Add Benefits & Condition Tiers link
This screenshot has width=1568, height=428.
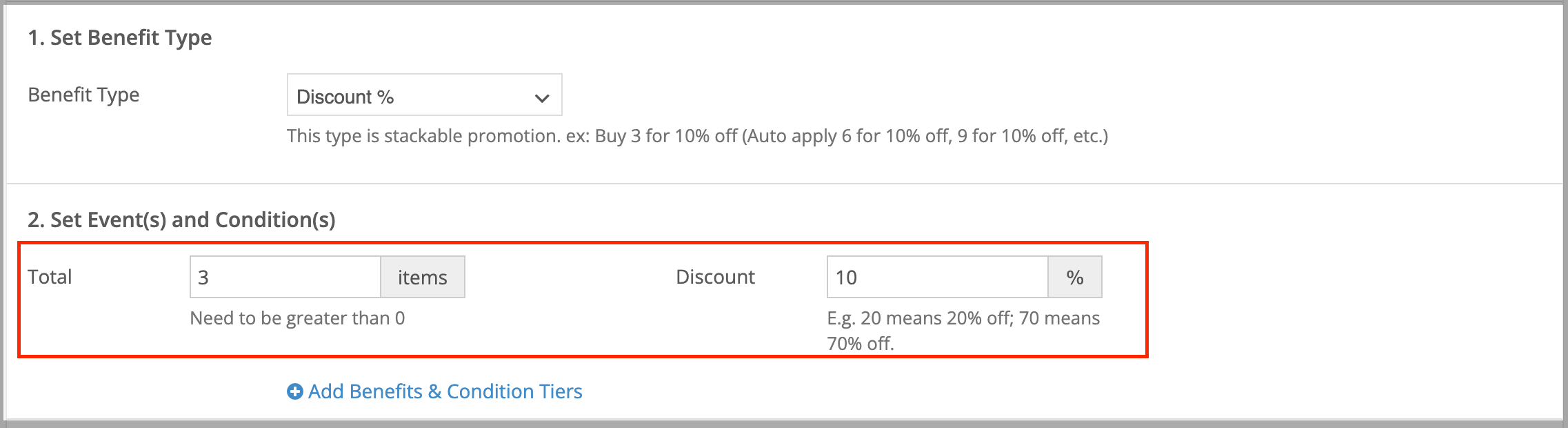[x=435, y=391]
